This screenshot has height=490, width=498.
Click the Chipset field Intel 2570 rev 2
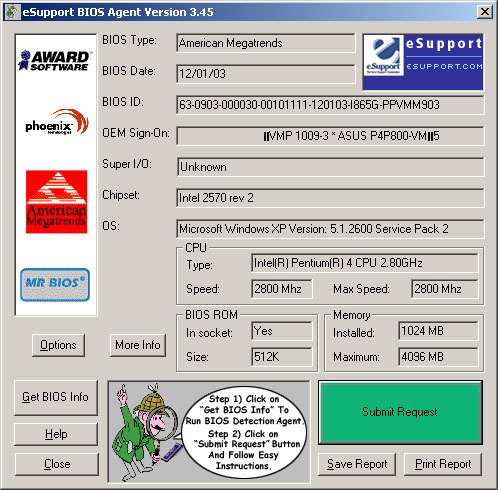pyautogui.click(x=330, y=198)
